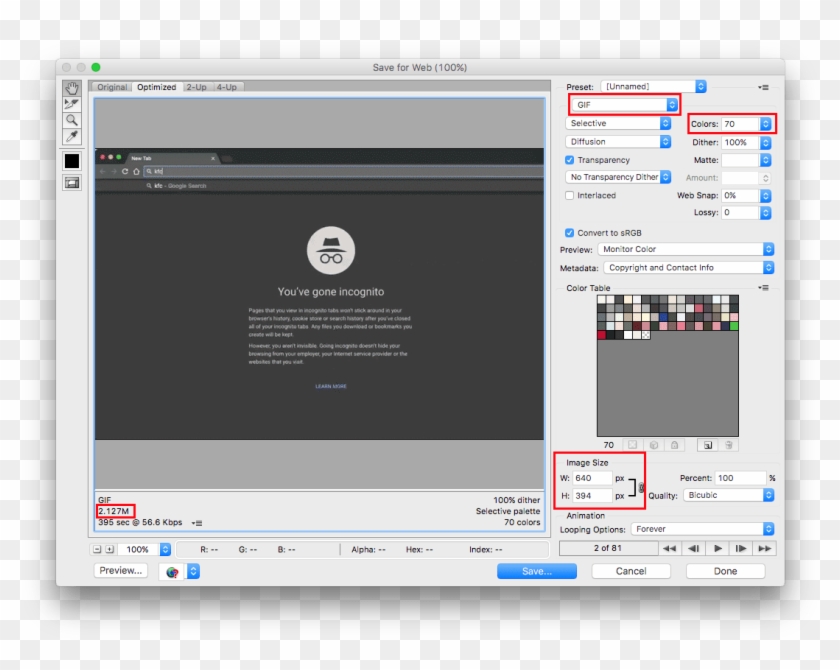Delete selected swatch with the trash icon
The width and height of the screenshot is (840, 670).
tap(728, 444)
